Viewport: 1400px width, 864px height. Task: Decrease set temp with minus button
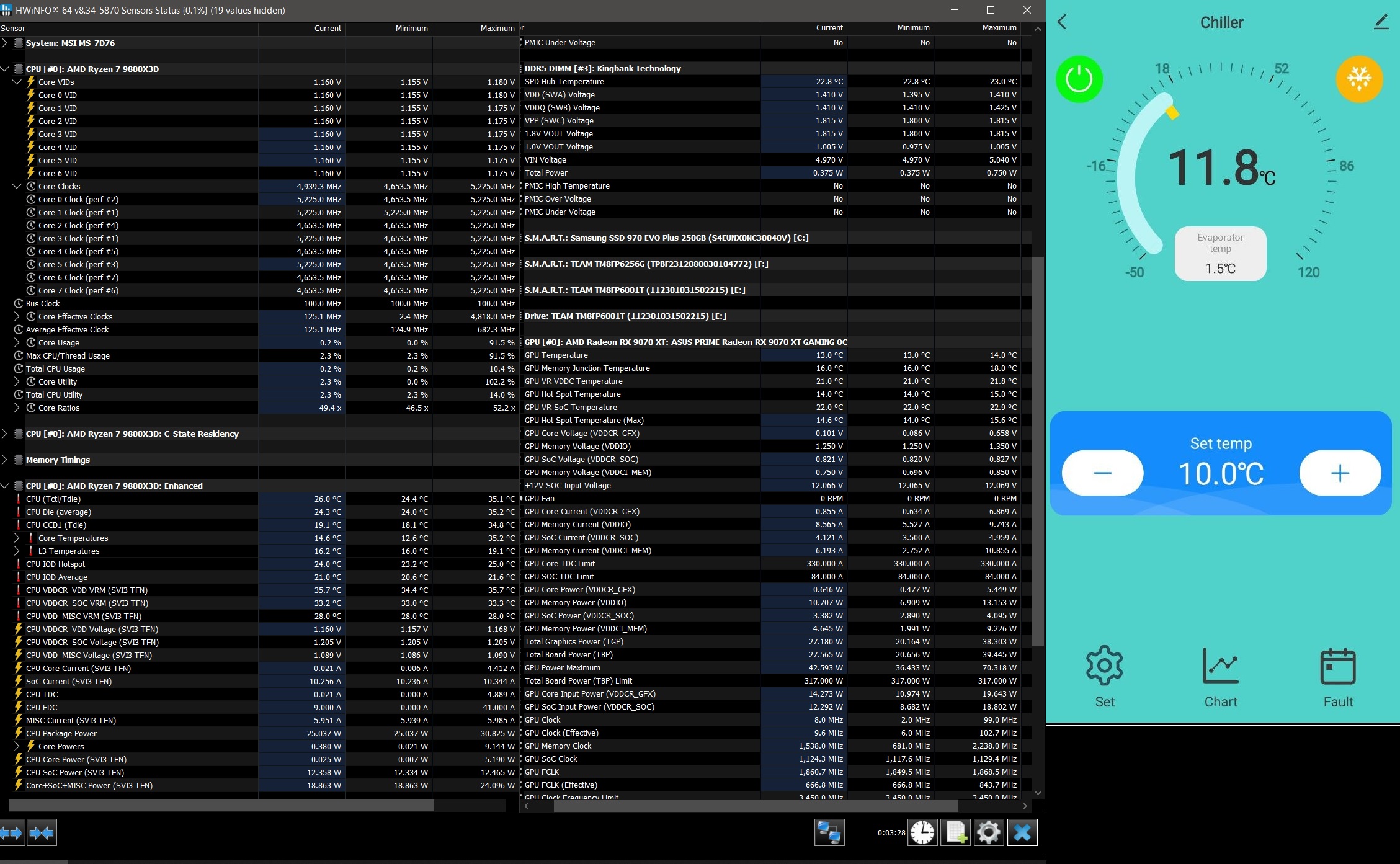(x=1102, y=473)
